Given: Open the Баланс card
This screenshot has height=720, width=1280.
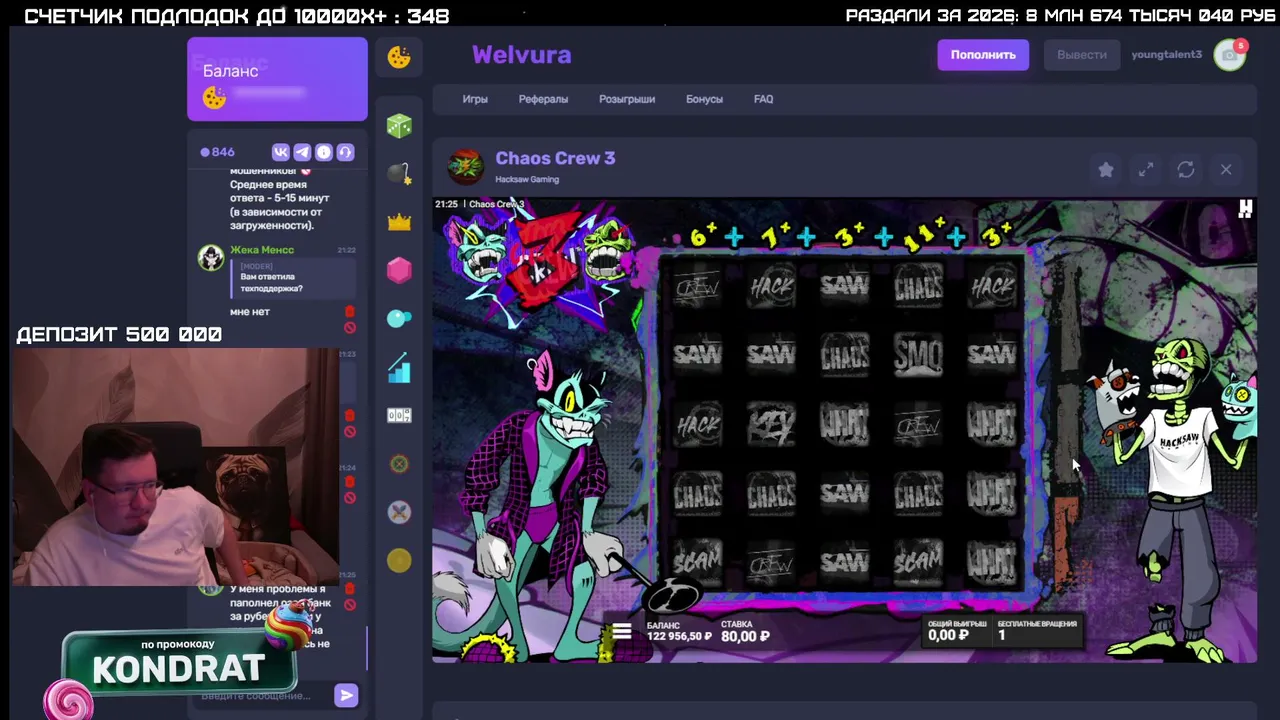Looking at the screenshot, I should pos(277,79).
